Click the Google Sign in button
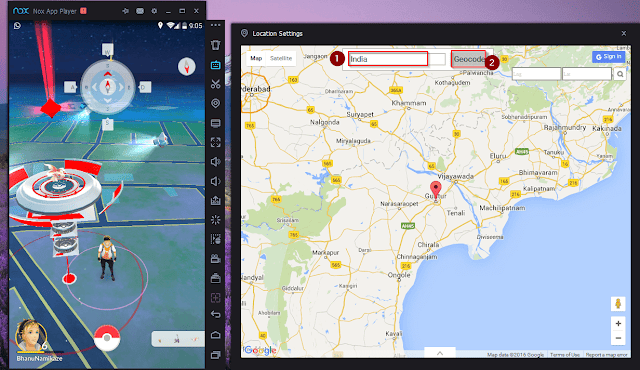Image resolution: width=640 pixels, height=370 pixels. (x=608, y=57)
